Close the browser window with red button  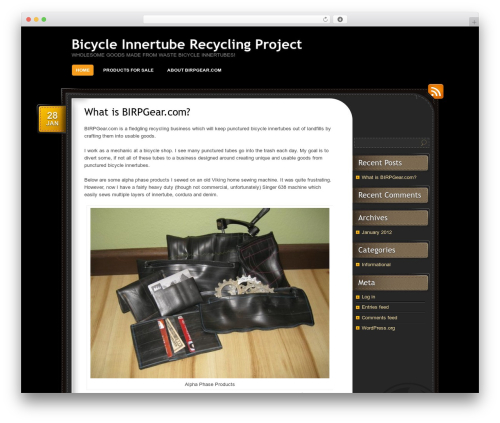29,19
